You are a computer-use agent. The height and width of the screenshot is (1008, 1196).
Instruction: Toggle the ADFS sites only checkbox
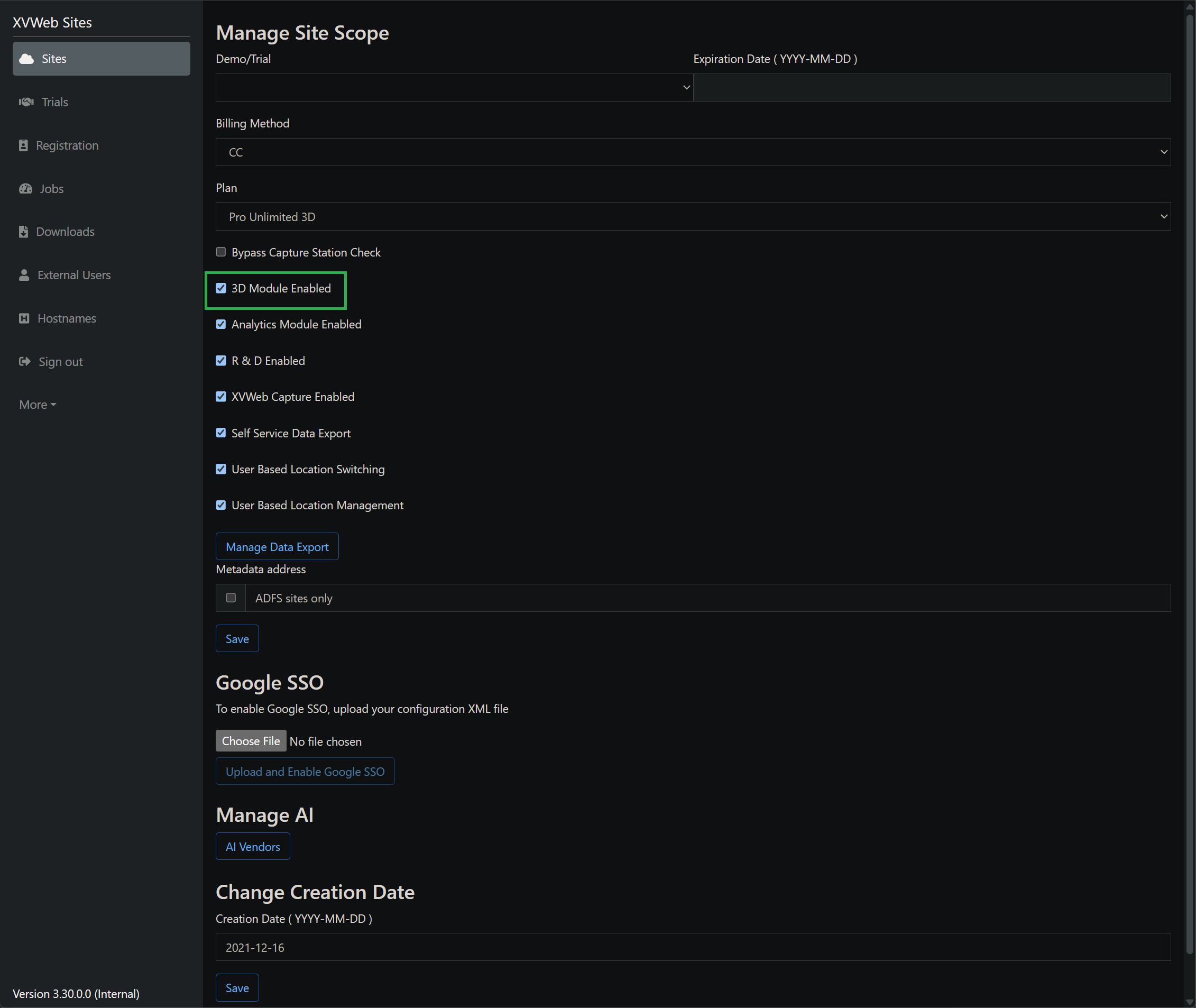click(x=231, y=598)
